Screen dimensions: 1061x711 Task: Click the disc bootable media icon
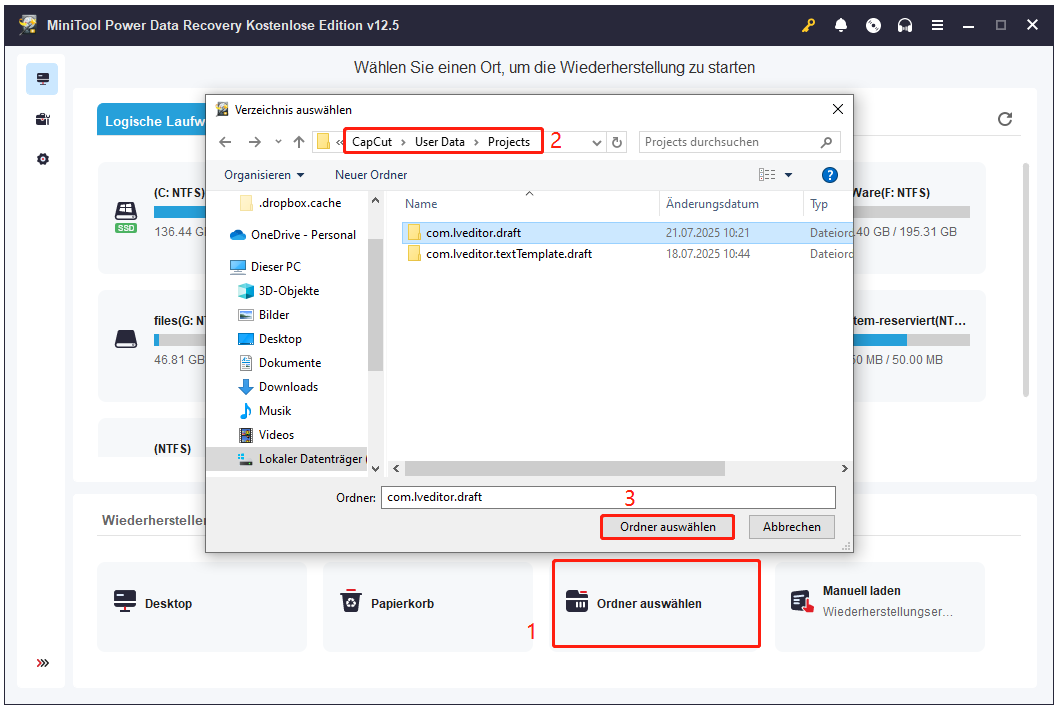click(873, 26)
